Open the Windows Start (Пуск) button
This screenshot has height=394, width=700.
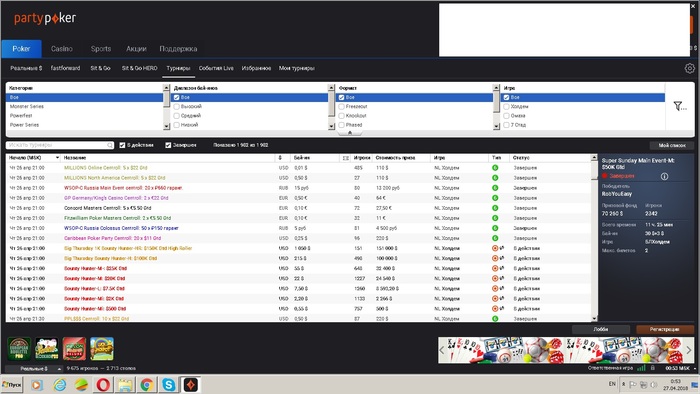click(x=12, y=384)
